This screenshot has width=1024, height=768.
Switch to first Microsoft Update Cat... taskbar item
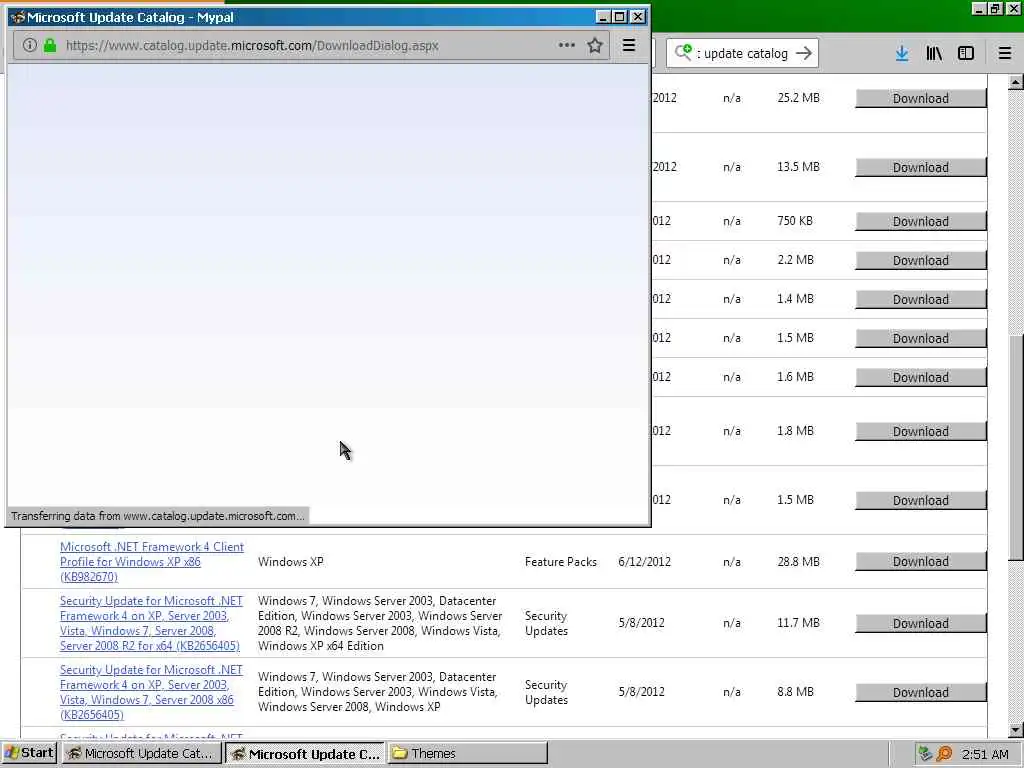click(141, 753)
